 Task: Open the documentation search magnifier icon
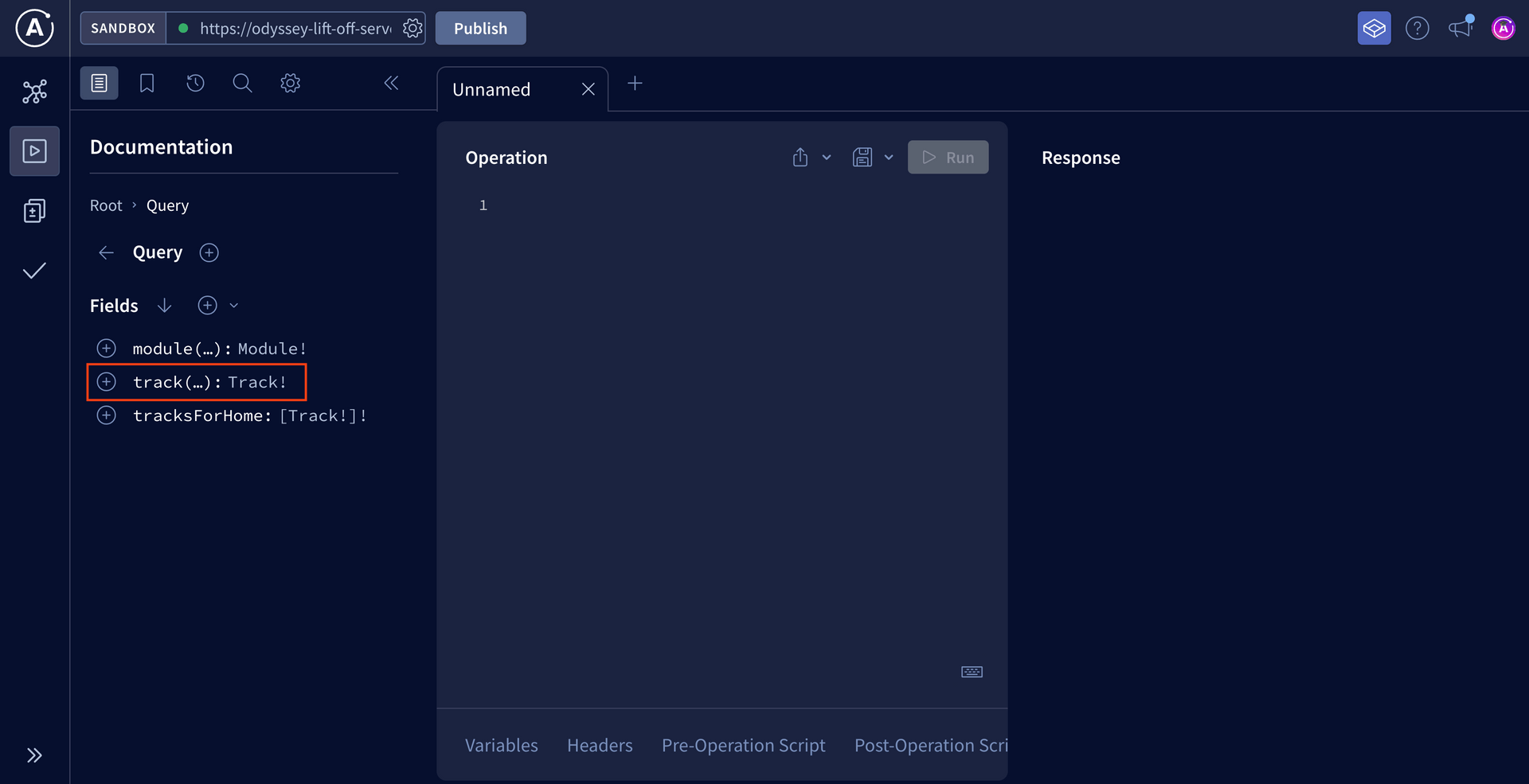(x=242, y=84)
